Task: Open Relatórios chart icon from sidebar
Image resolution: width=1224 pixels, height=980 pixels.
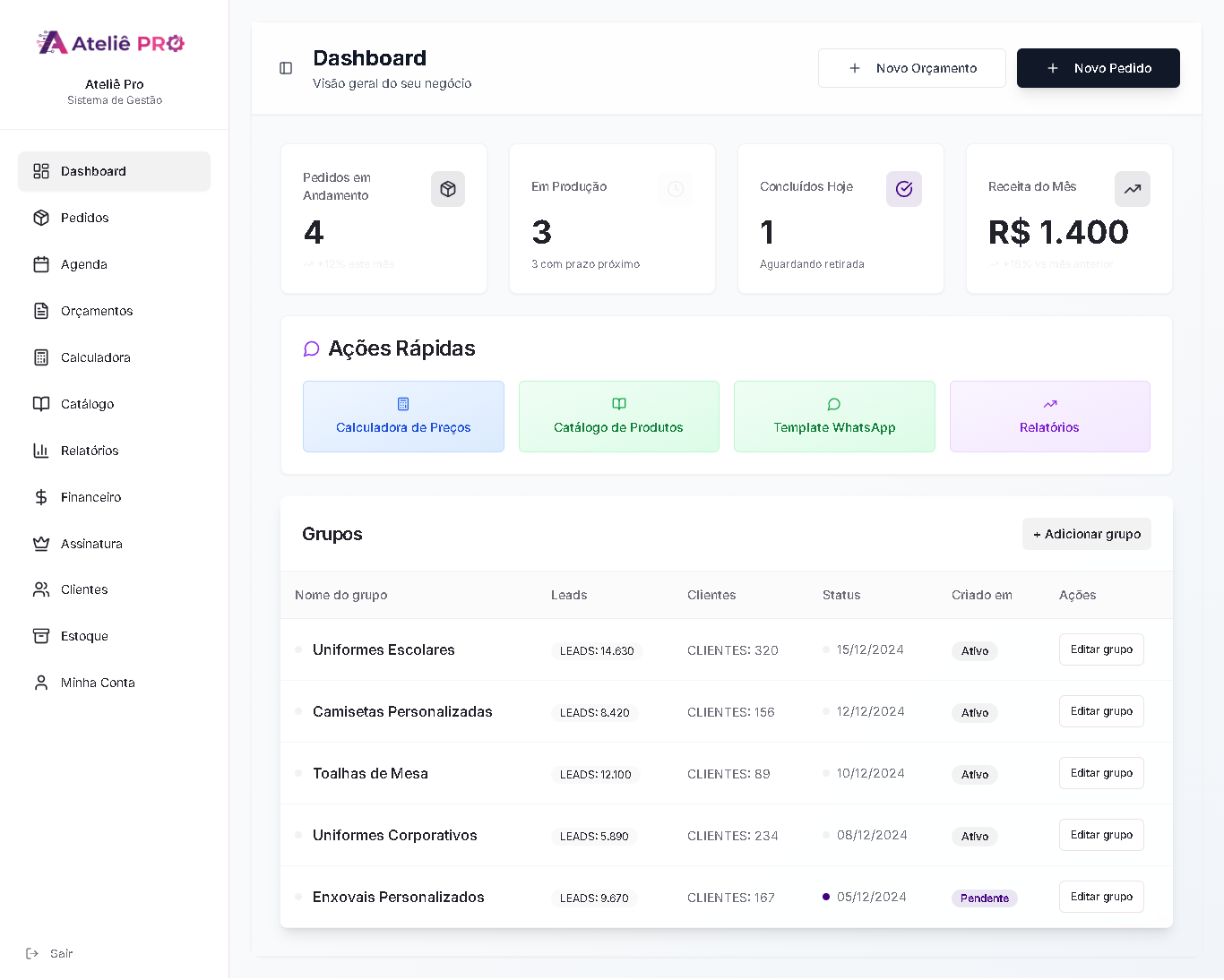Action: pyautogui.click(x=41, y=451)
